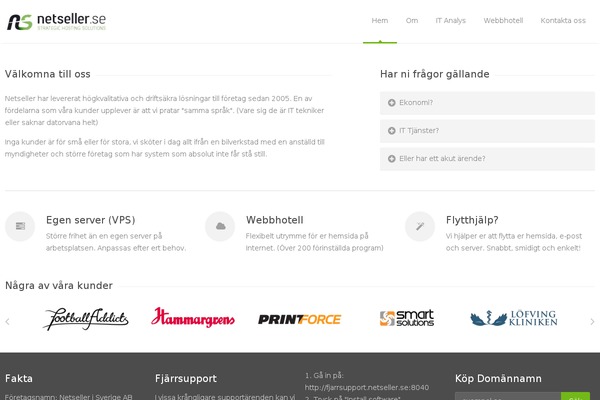Screen dimensions: 600x400
Task: Open the Flytthjälp? heading
Action: click(x=472, y=220)
